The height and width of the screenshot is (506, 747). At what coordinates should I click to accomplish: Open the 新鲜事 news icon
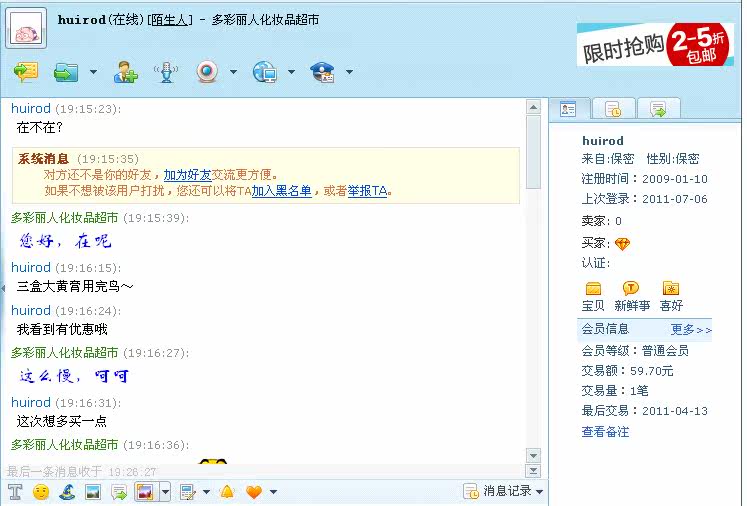point(631,288)
